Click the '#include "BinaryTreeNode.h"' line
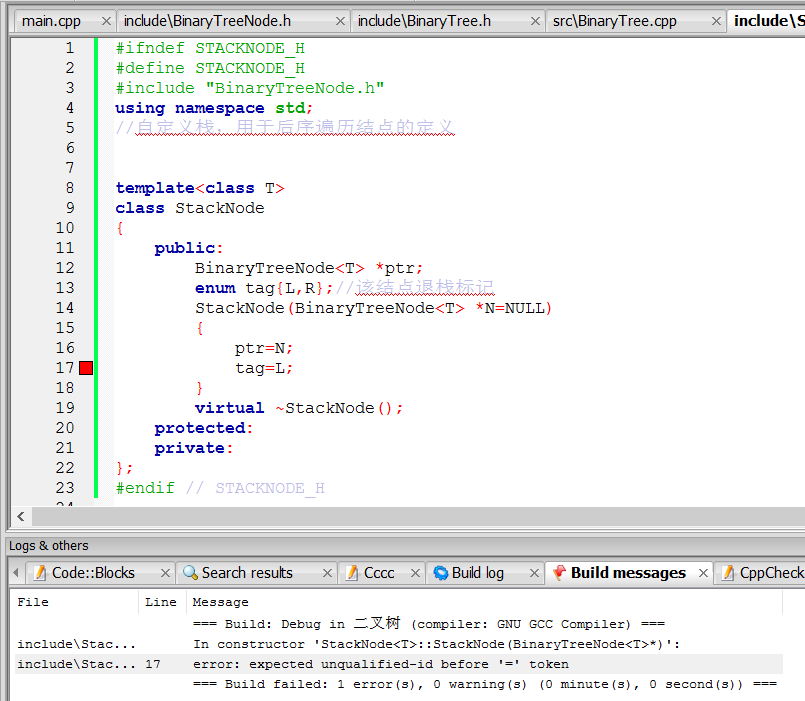The image size is (805, 701). point(250,88)
